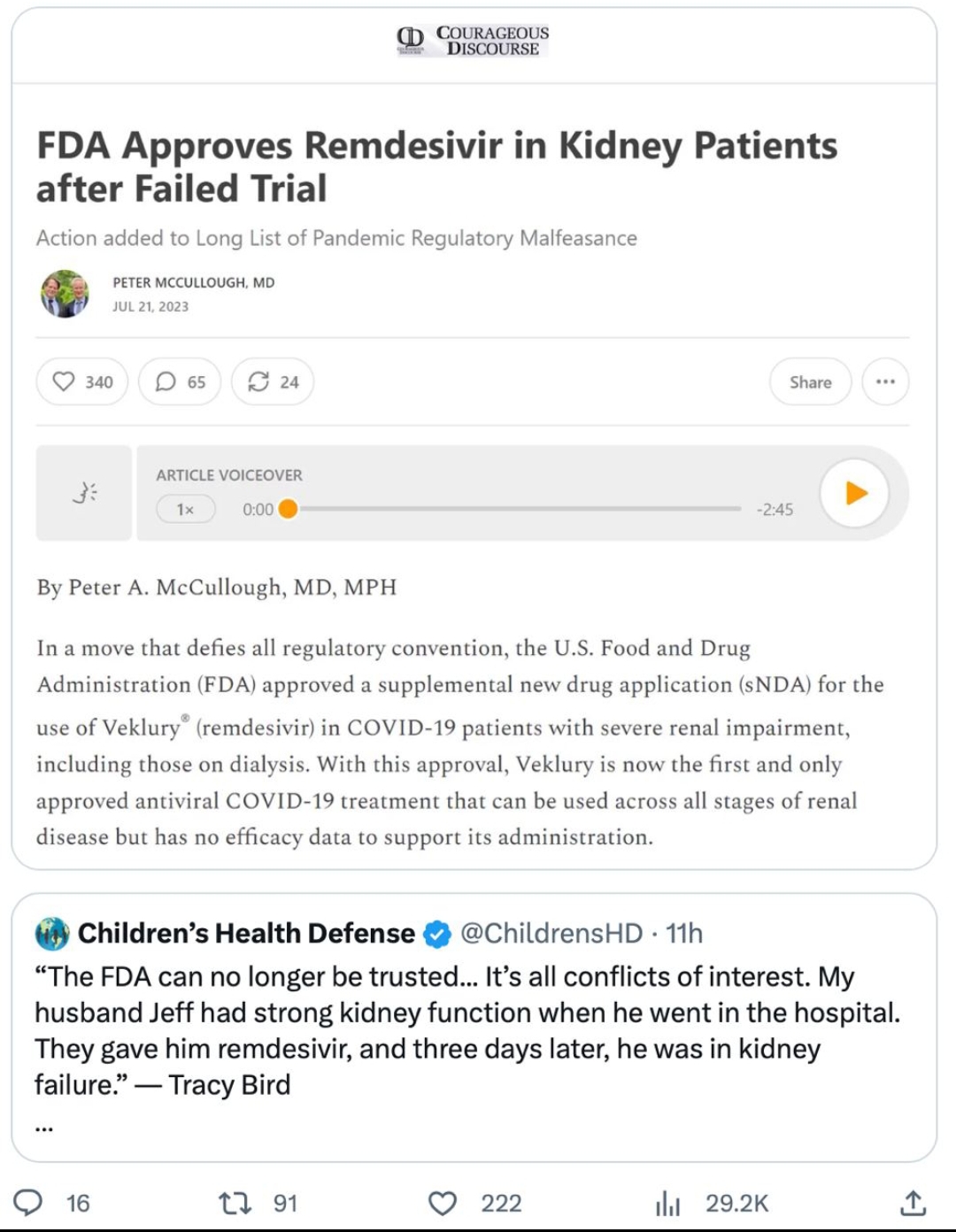Open Peter McCullough's author avatar
956x1232 pixels.
(65, 294)
